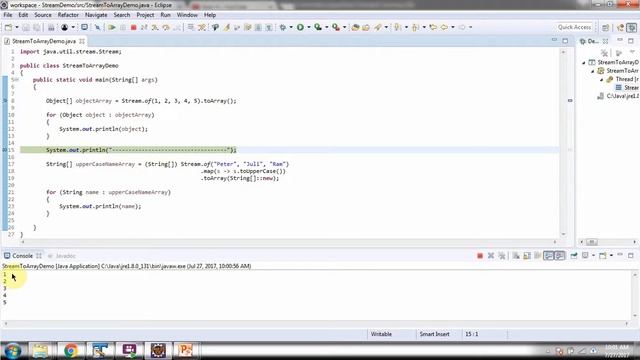Screen dimensions: 640x360
Task: Collapse the Thread node in Debug view
Action: pyautogui.click(x=602, y=79)
